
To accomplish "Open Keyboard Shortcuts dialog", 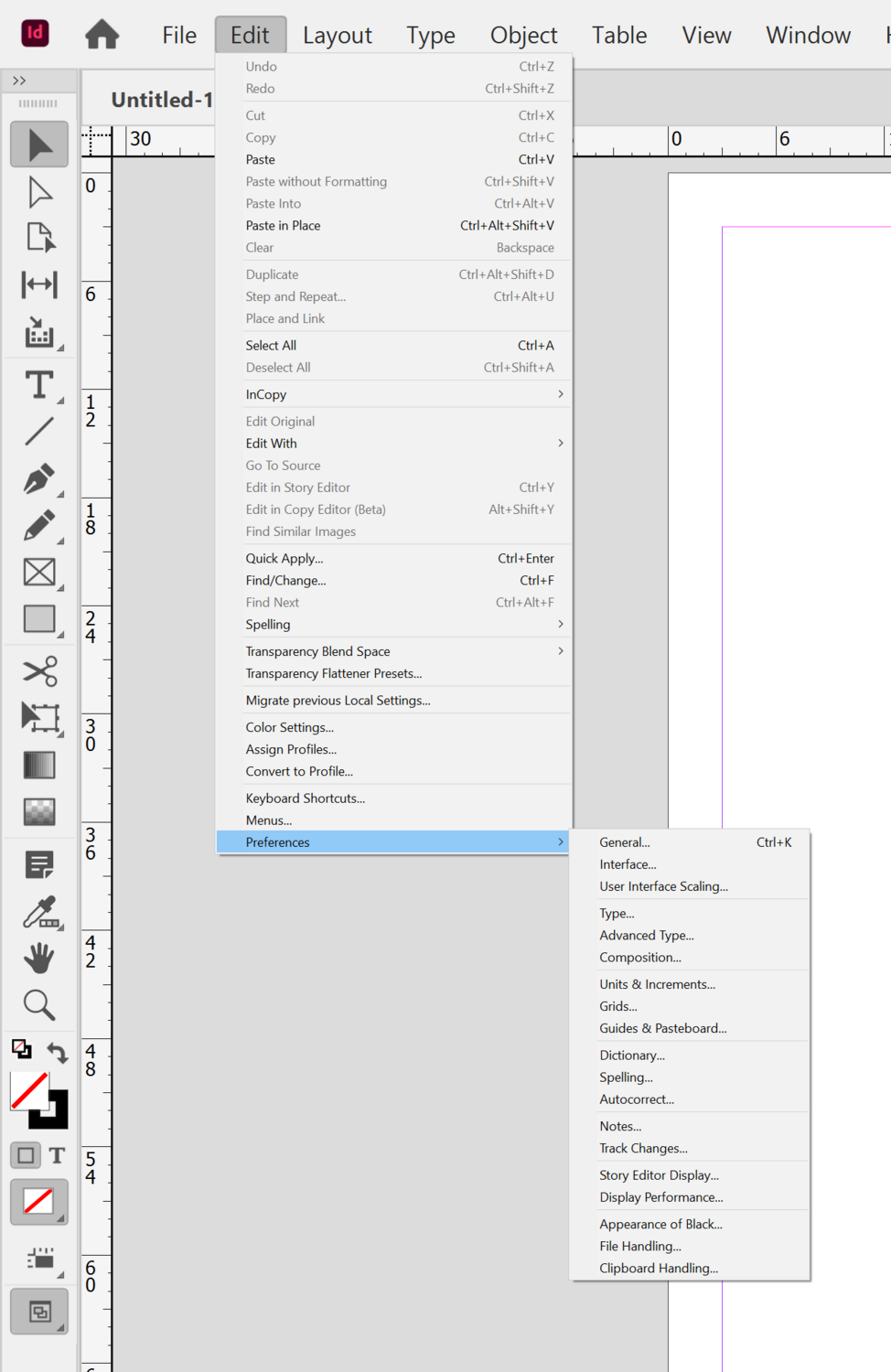I will pyautogui.click(x=394, y=799).
